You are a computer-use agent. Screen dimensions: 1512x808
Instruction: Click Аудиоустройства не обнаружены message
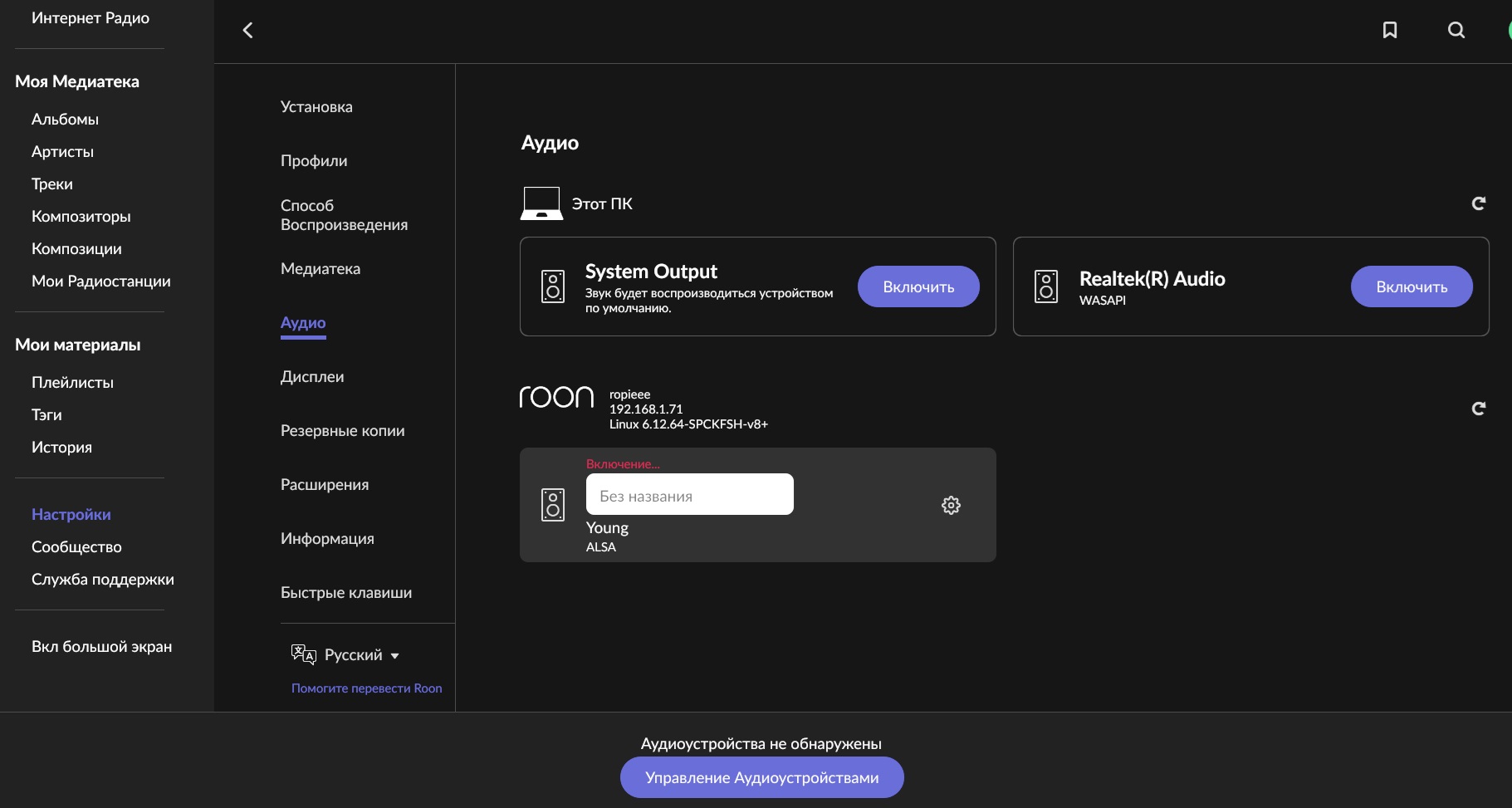click(x=761, y=744)
